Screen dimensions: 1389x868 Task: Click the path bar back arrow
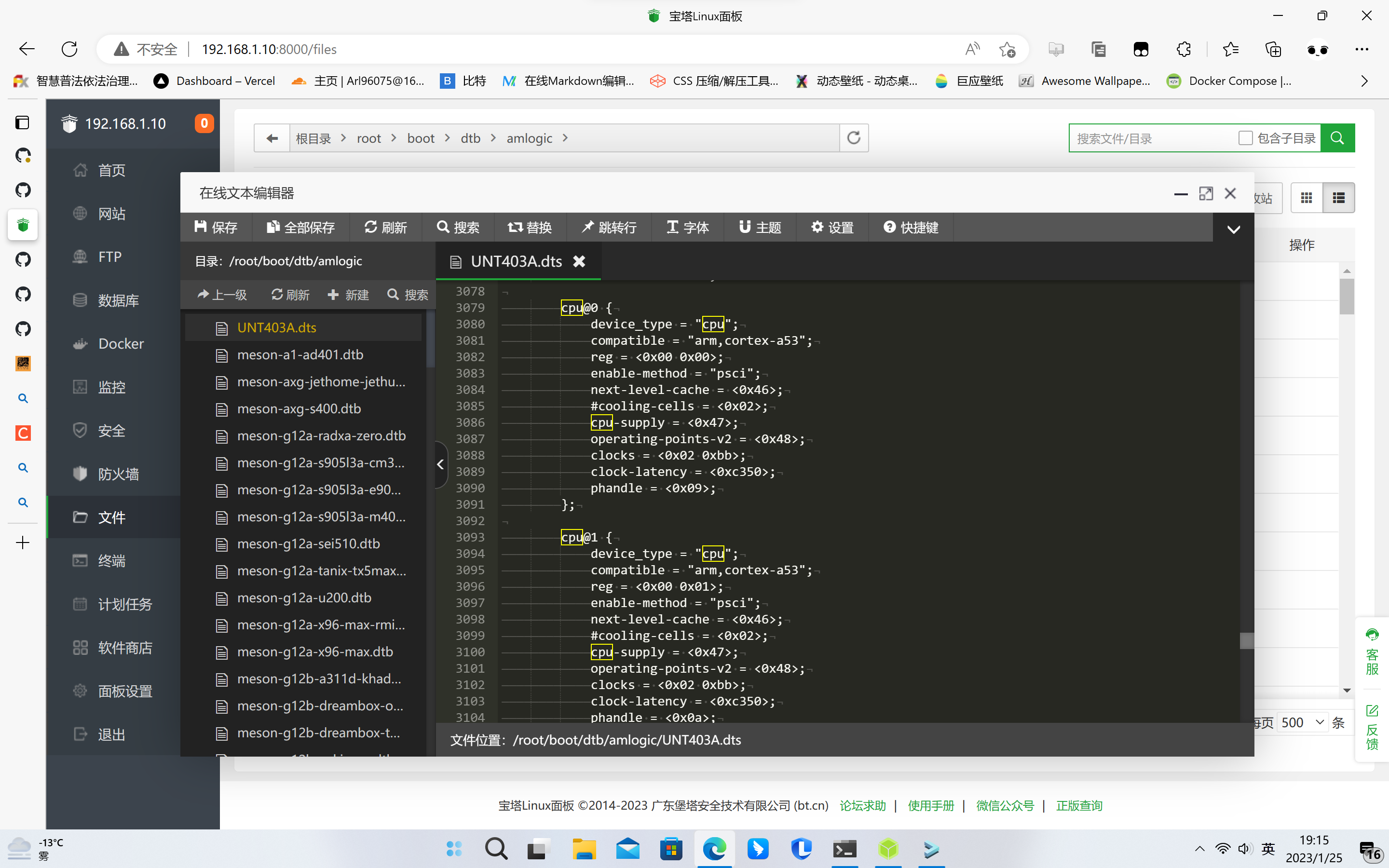click(272, 138)
